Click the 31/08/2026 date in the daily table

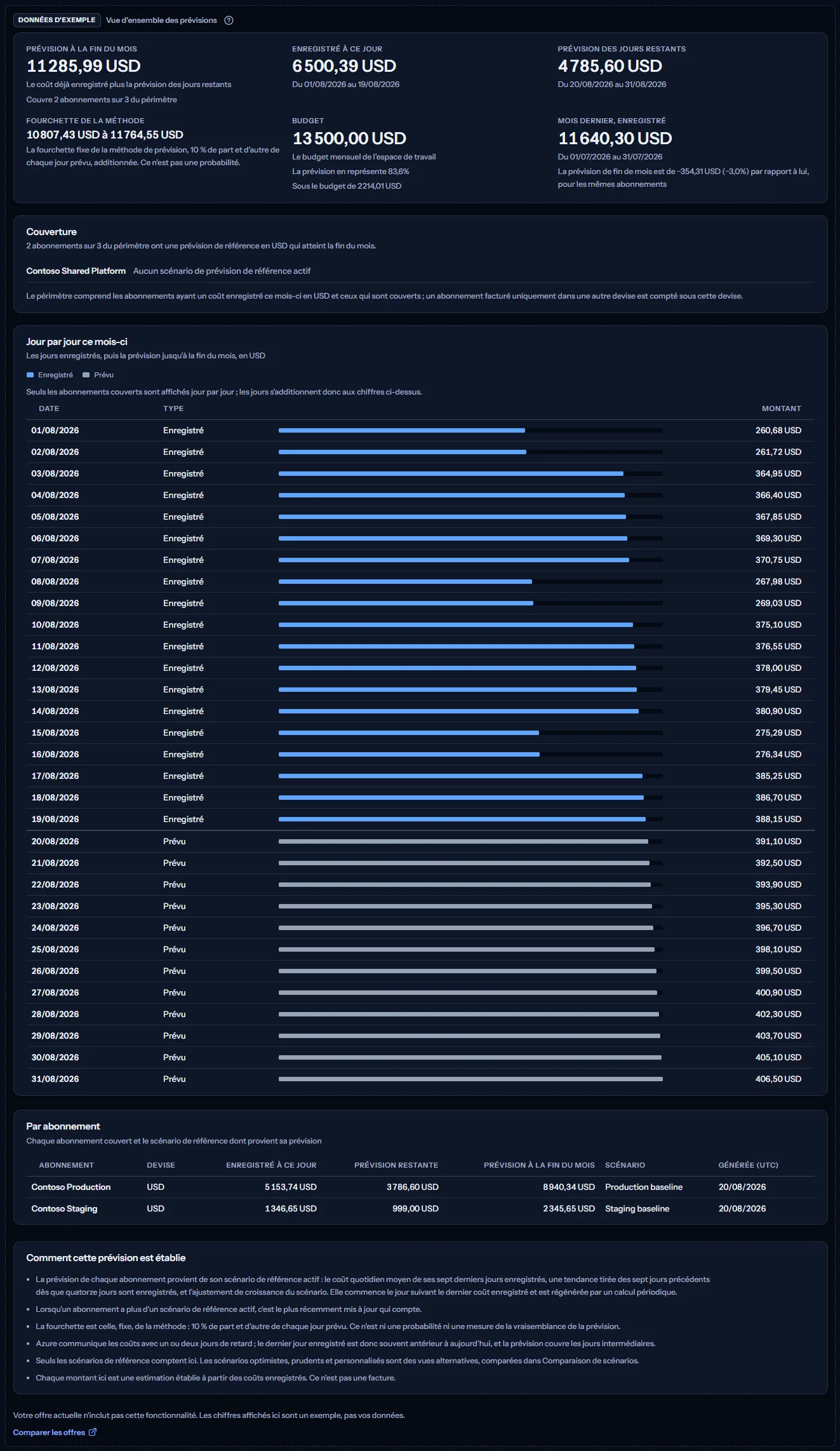tap(55, 1079)
